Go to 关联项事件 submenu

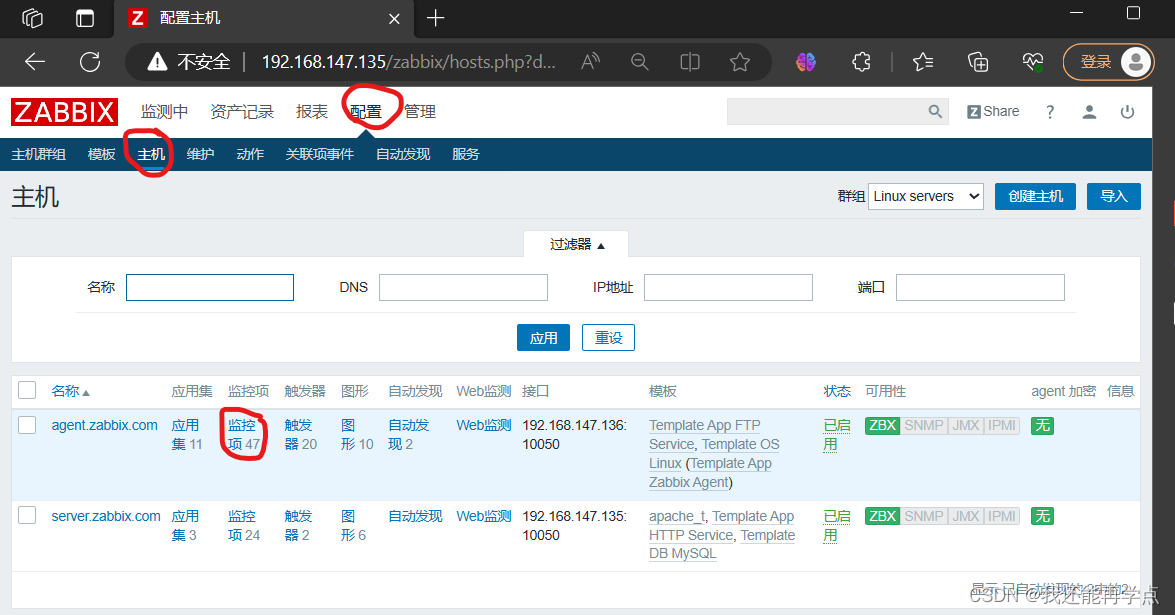click(320, 154)
